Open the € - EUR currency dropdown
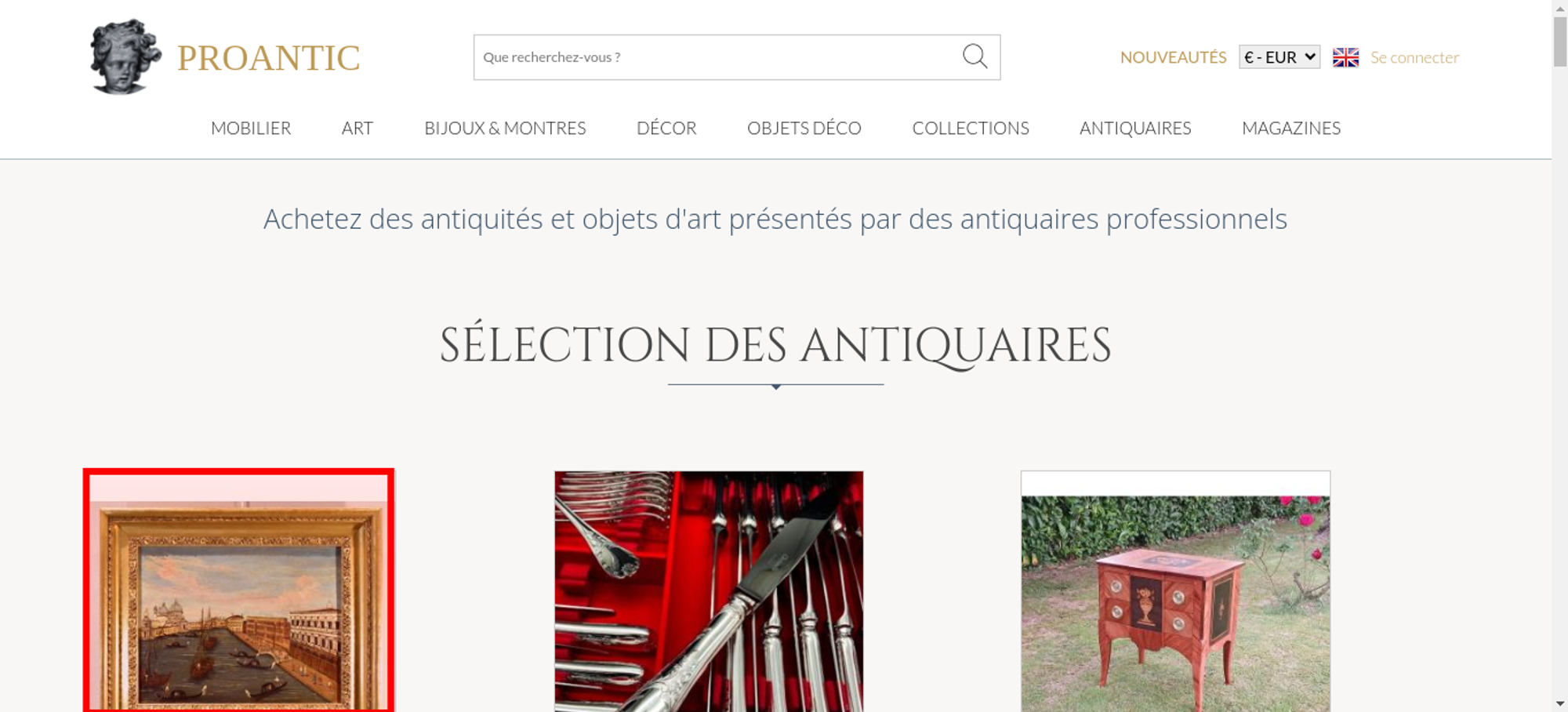The height and width of the screenshot is (712, 1568). (1279, 57)
